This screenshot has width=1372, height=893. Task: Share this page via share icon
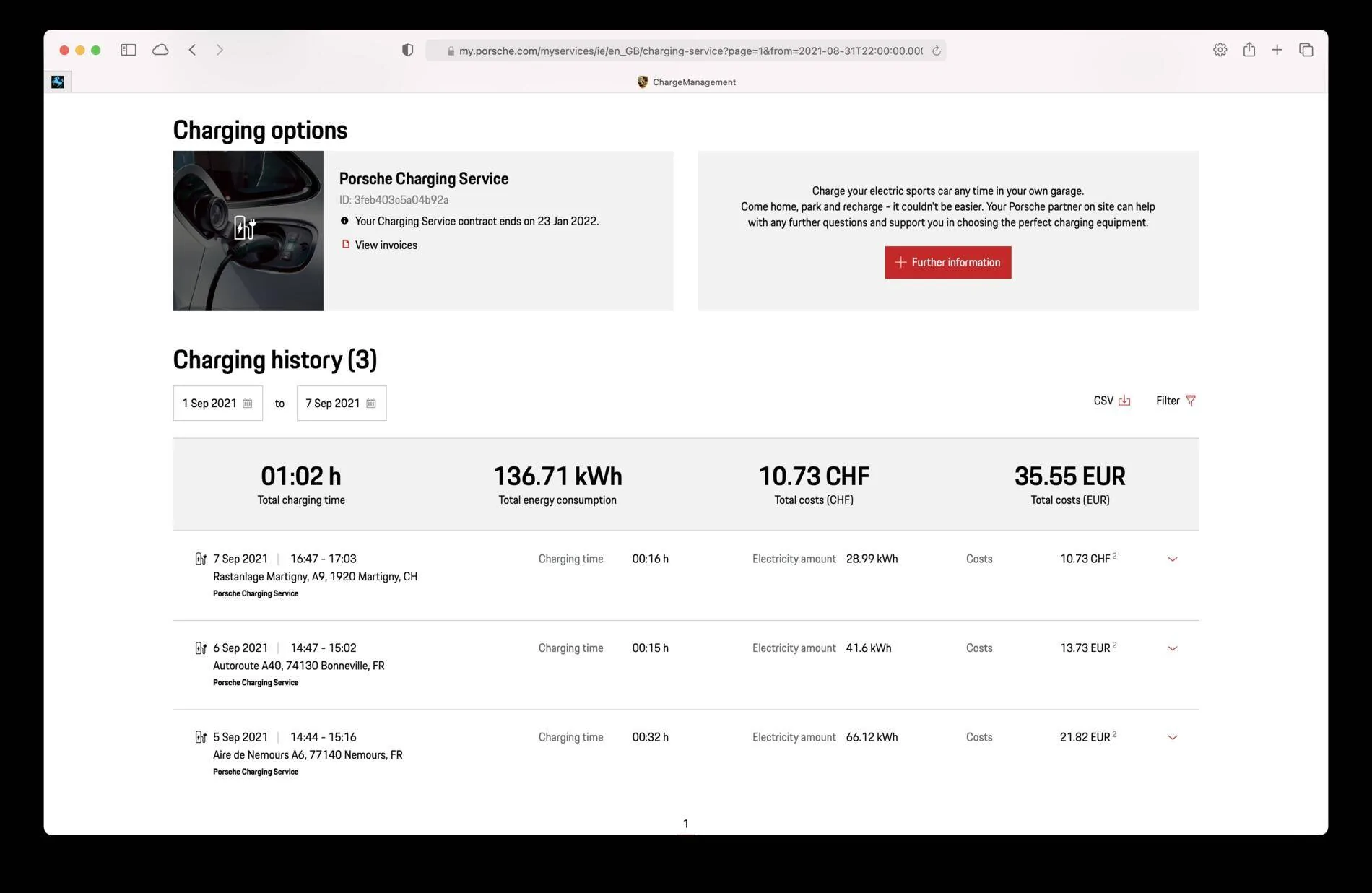(1249, 49)
